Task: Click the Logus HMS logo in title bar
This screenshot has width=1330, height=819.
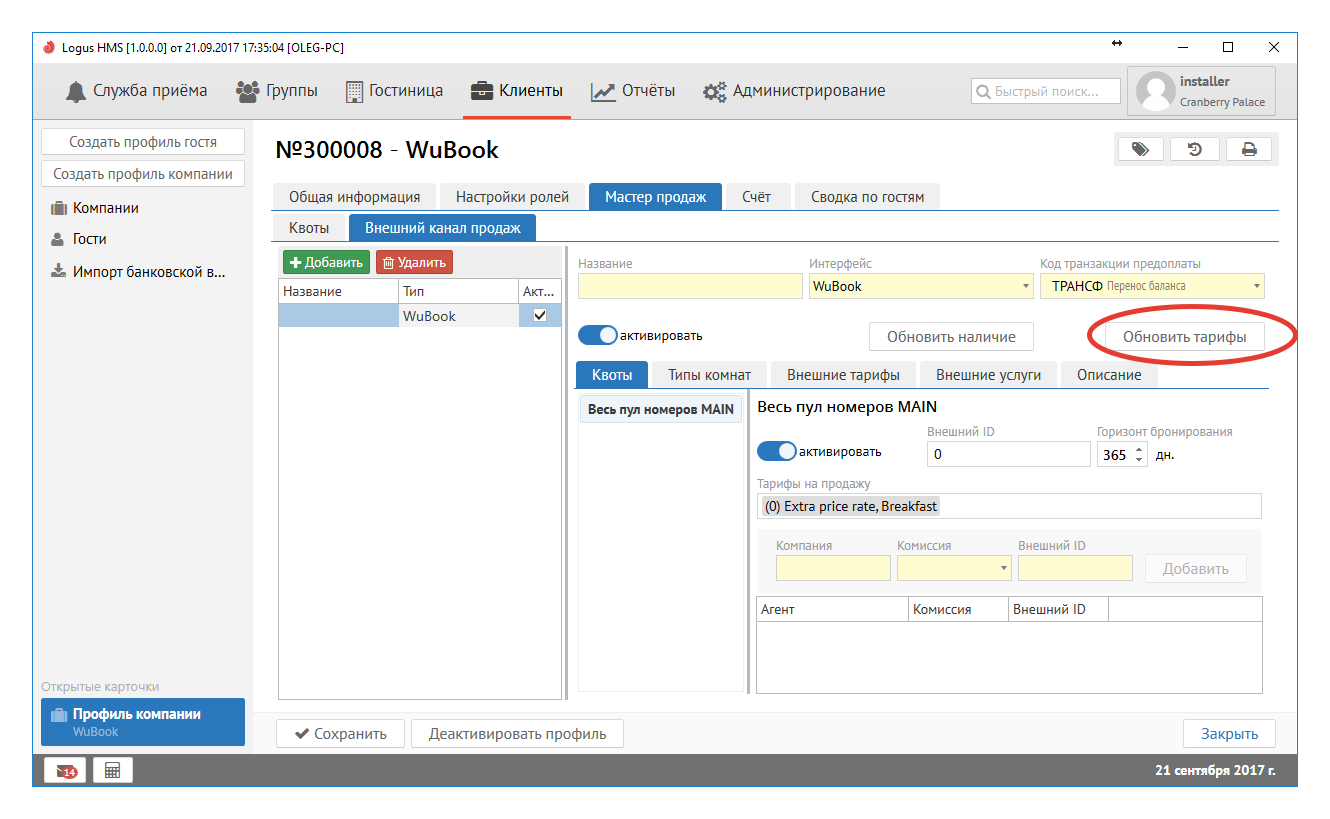Action: (49, 47)
